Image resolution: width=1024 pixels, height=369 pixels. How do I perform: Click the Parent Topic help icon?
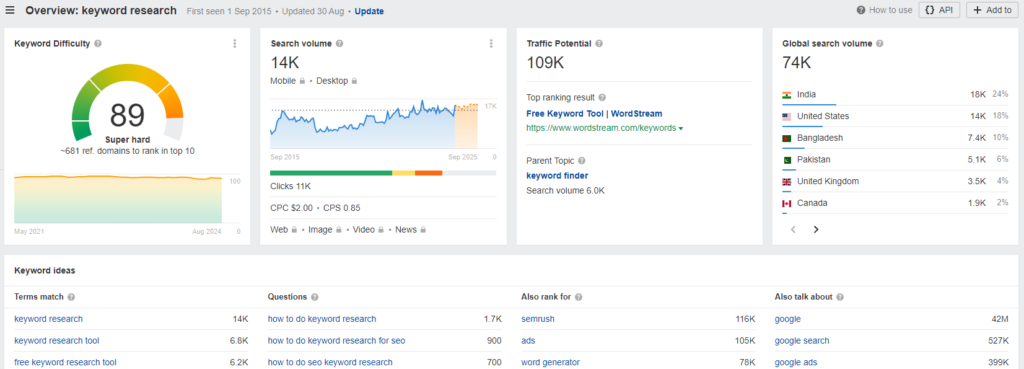coord(582,161)
